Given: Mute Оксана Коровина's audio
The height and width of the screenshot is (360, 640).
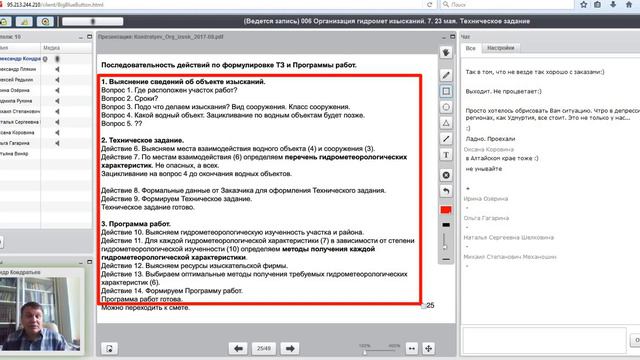Looking at the screenshot, I should tap(58, 133).
